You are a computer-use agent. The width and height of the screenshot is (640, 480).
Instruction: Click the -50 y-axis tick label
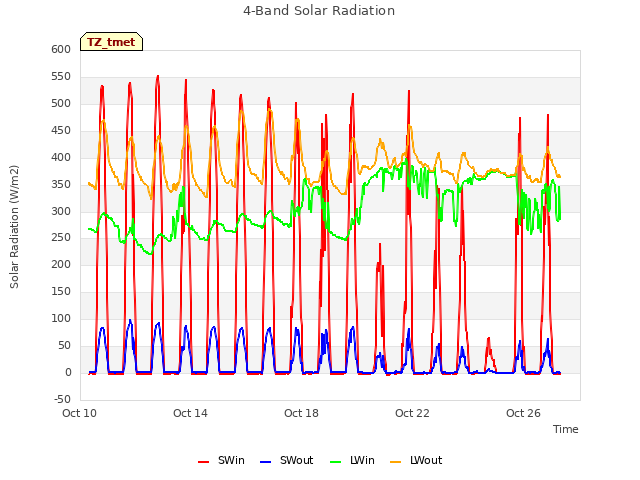(62, 399)
